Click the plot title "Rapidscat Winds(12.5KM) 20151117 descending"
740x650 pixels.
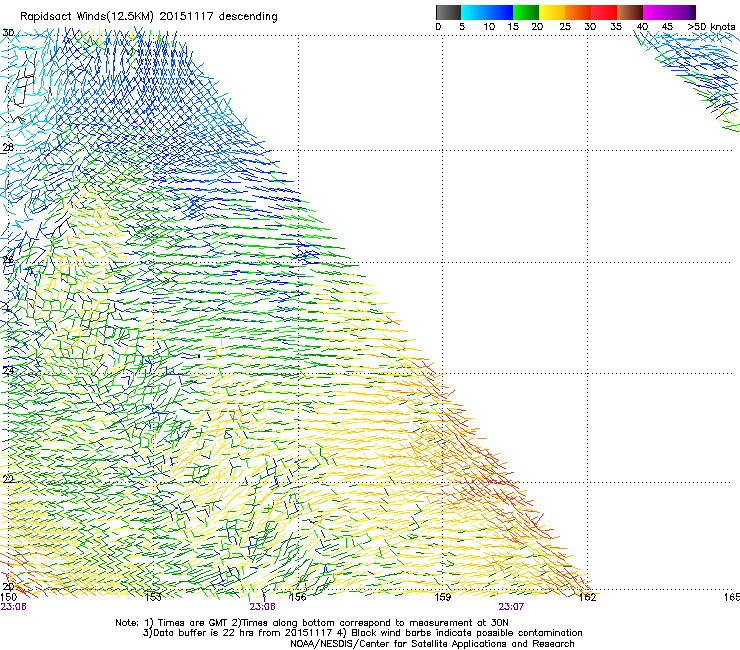click(x=149, y=17)
